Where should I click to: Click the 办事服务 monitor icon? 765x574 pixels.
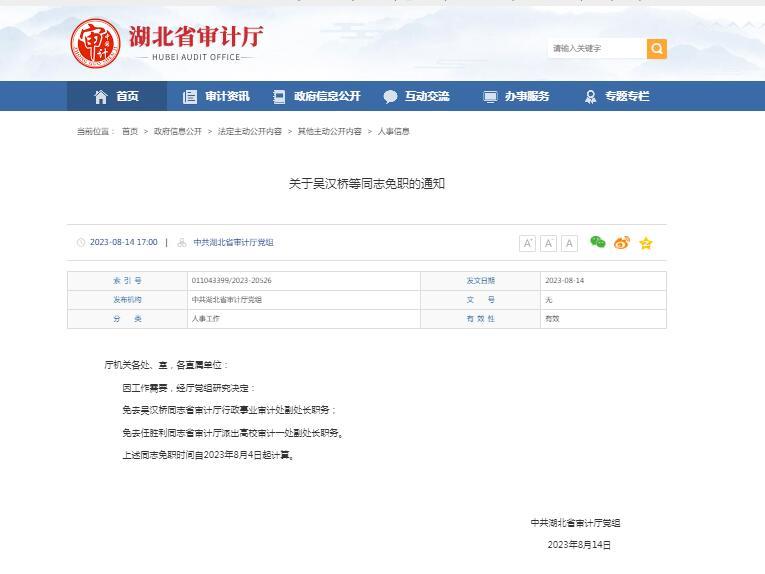490,97
